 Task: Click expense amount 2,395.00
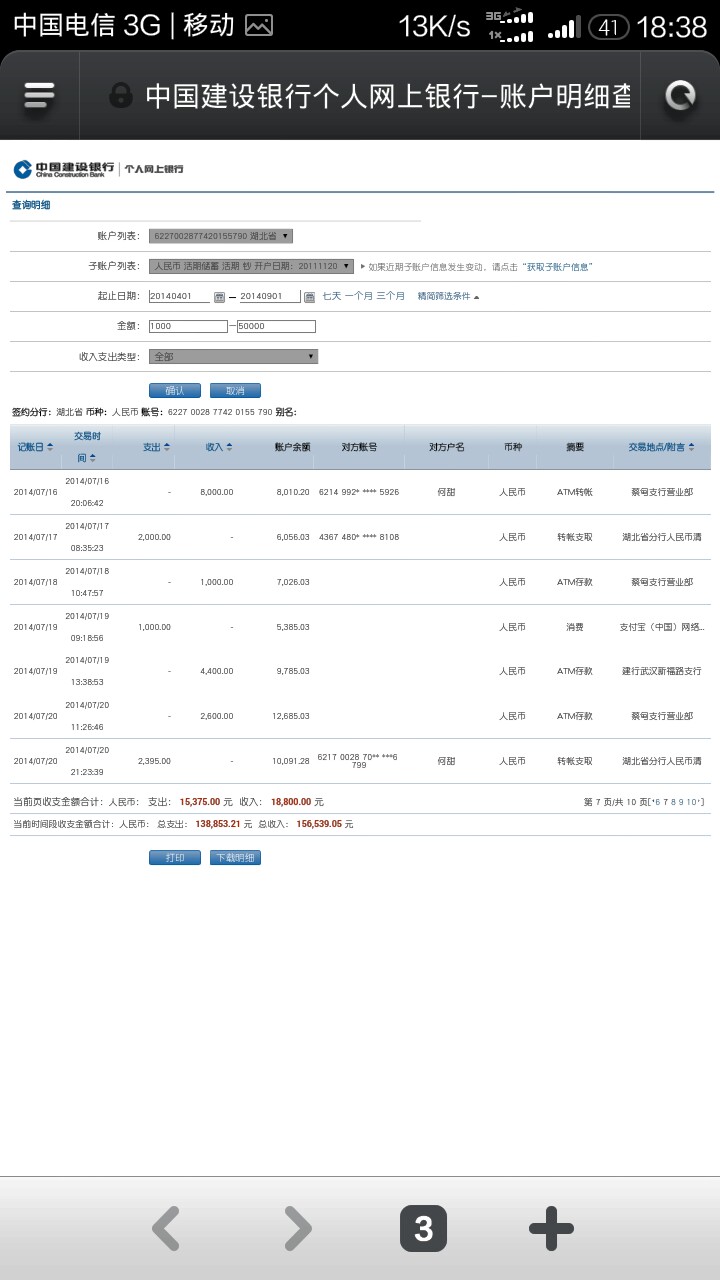coord(154,761)
